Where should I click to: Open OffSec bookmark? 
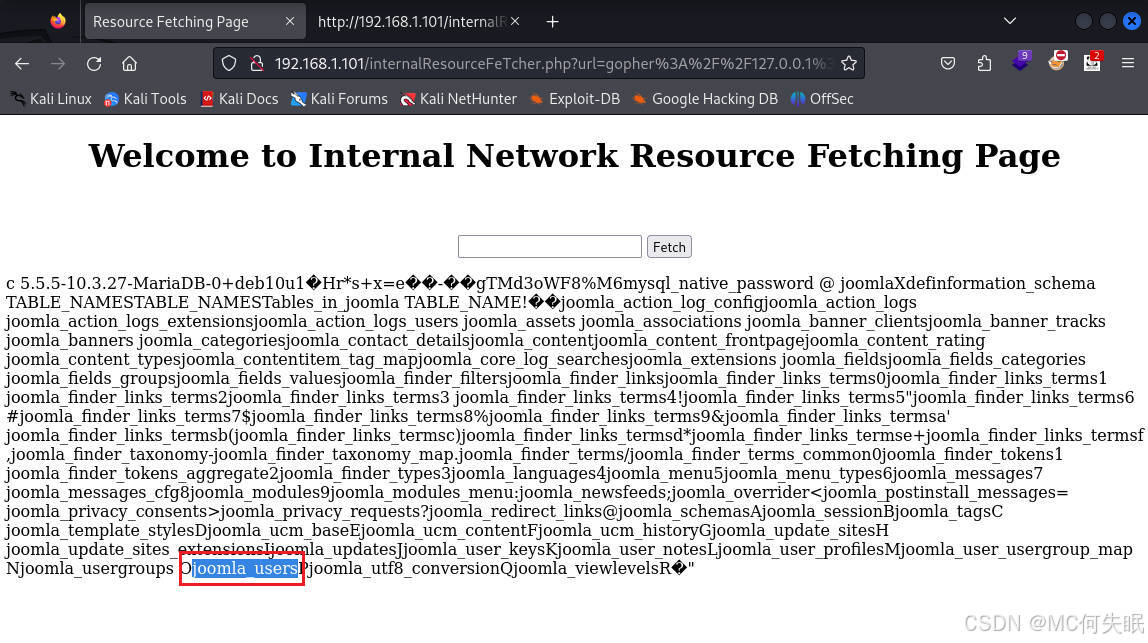(822, 99)
